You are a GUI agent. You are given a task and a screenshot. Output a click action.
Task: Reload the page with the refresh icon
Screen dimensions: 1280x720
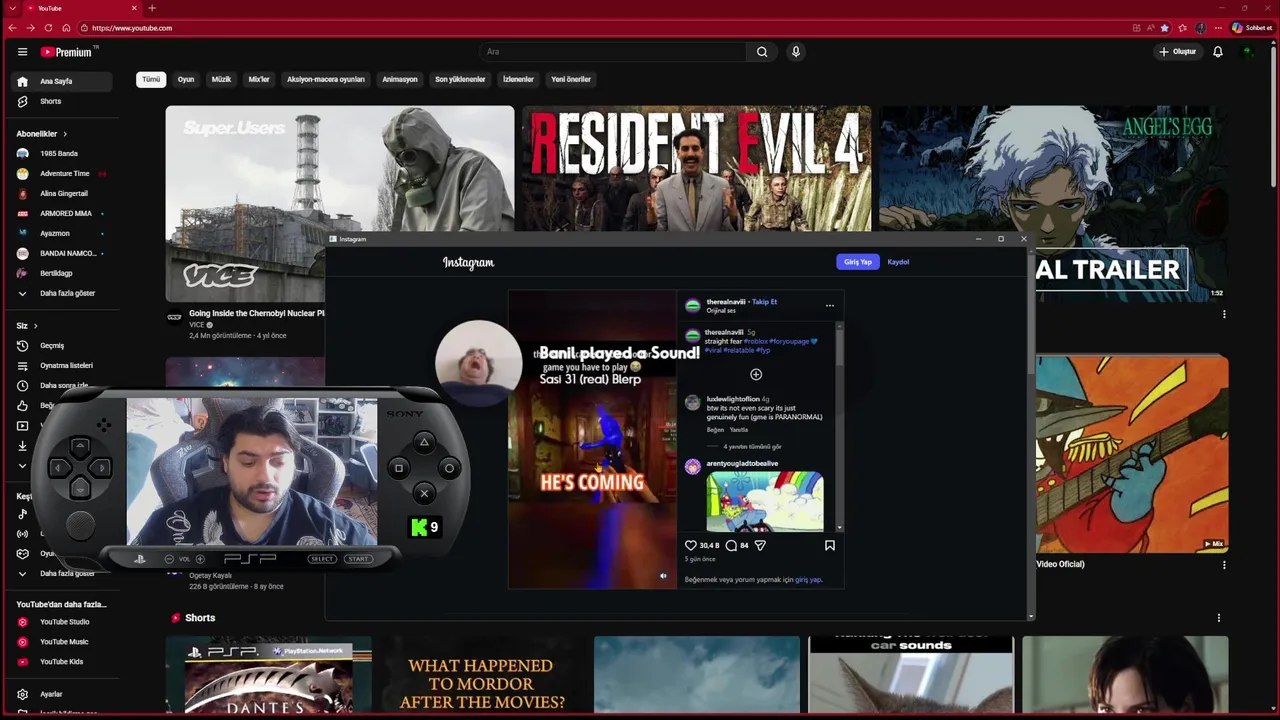pos(48,28)
